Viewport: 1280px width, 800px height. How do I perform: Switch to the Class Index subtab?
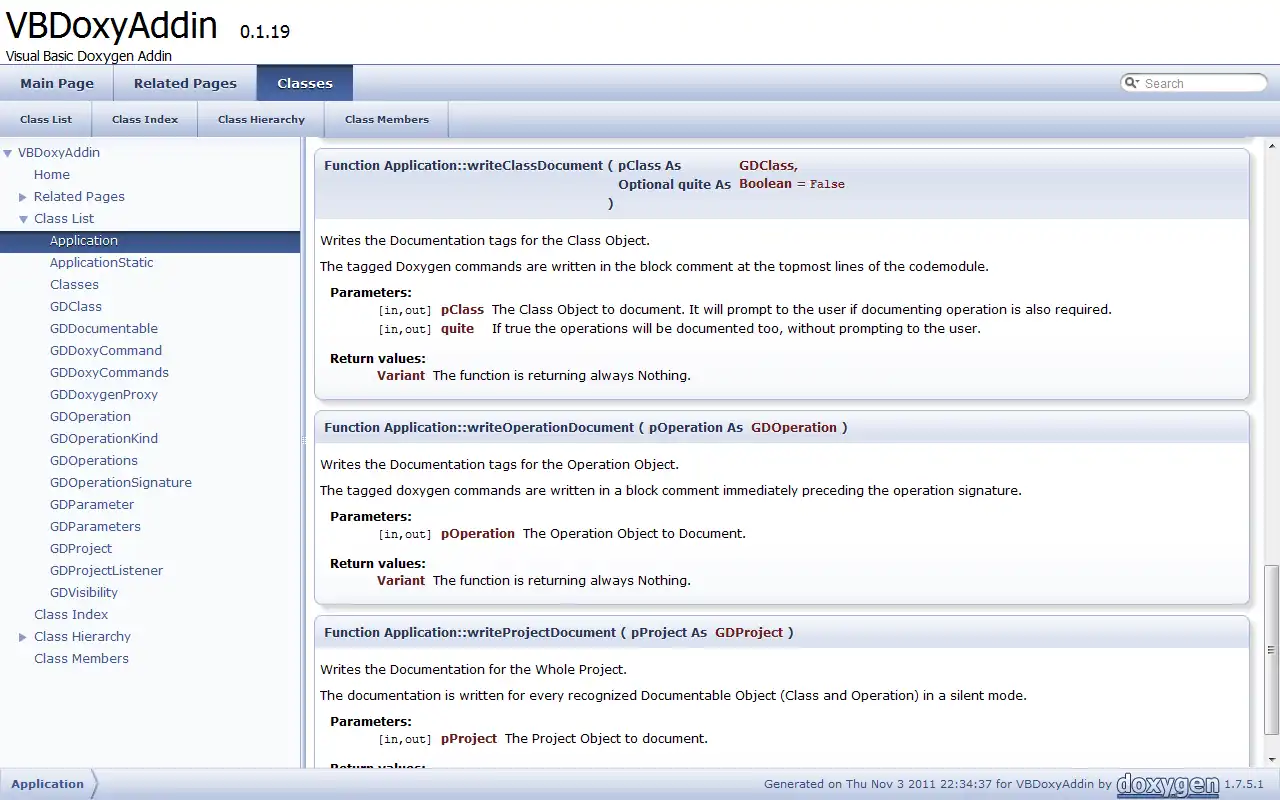[145, 119]
